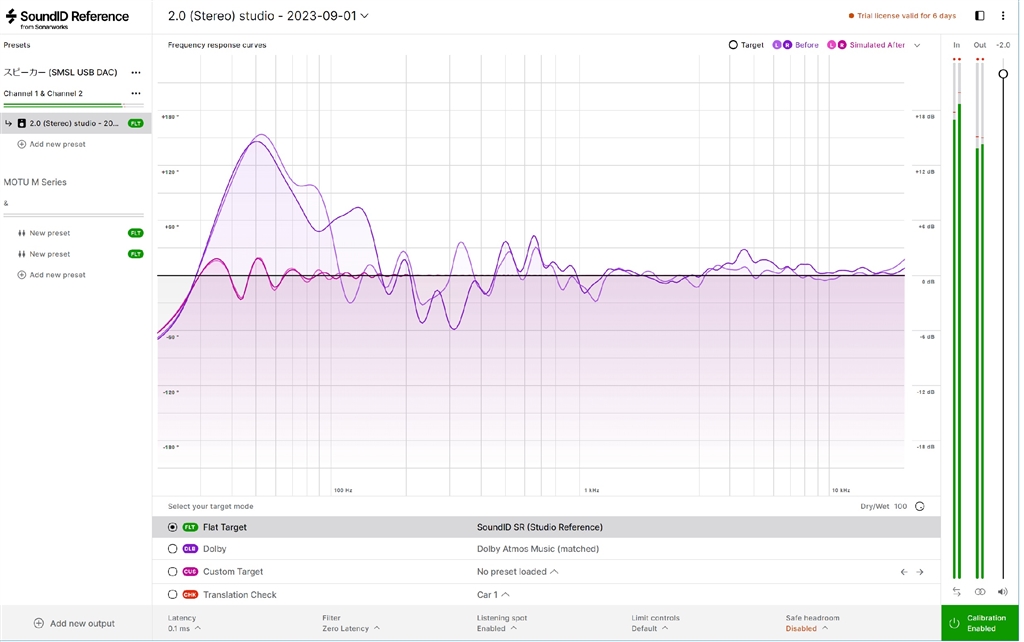Click the In level meter
The height and width of the screenshot is (642, 1024).
[957, 318]
